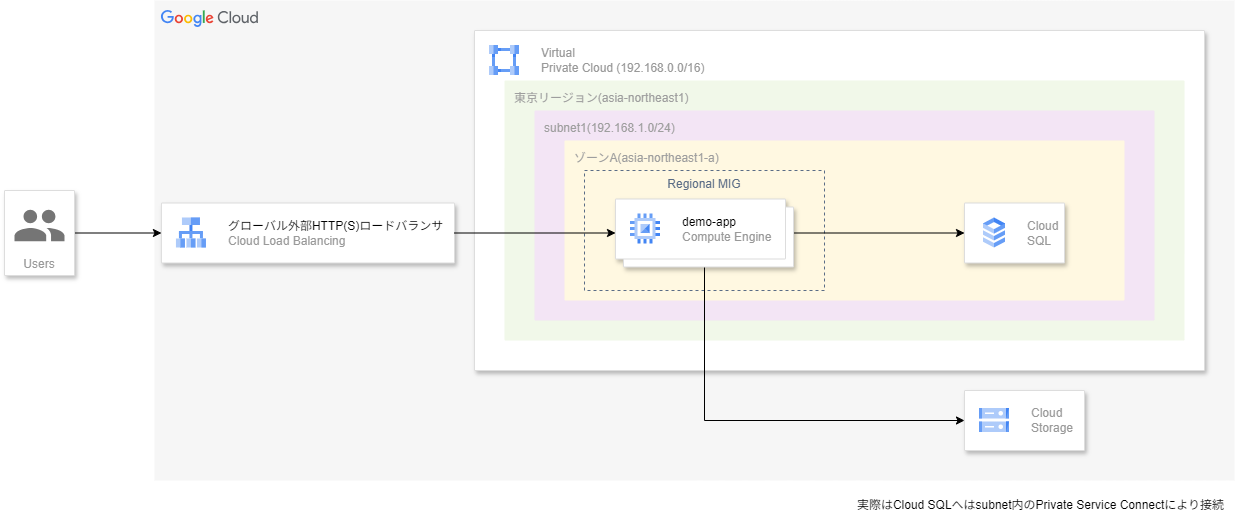Select the Cloud Storage card label
The height and width of the screenshot is (520, 1236).
click(1051, 420)
